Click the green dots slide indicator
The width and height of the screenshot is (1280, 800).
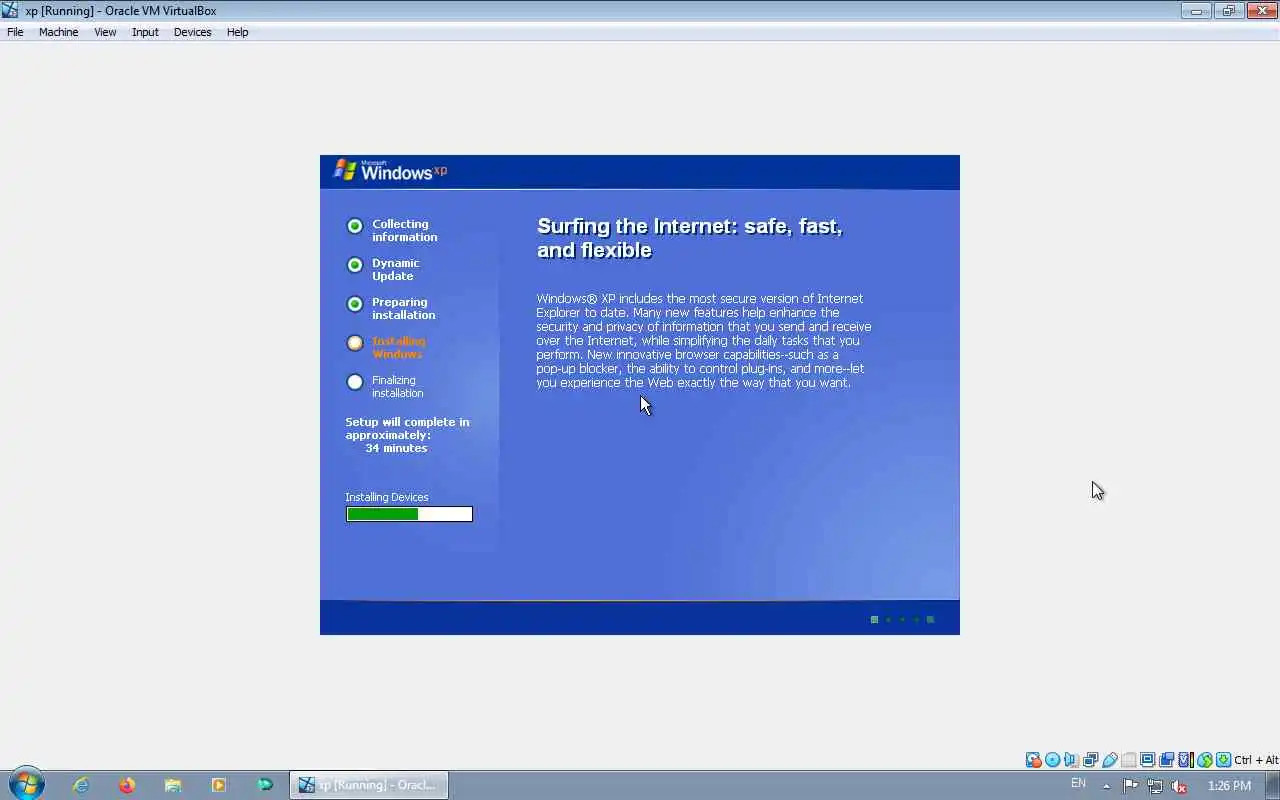point(902,619)
